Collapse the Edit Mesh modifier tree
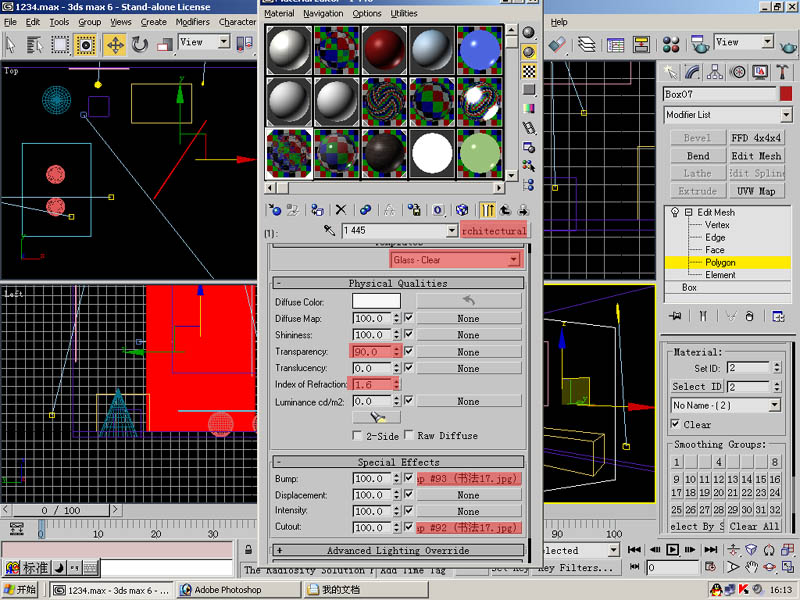 (688, 212)
